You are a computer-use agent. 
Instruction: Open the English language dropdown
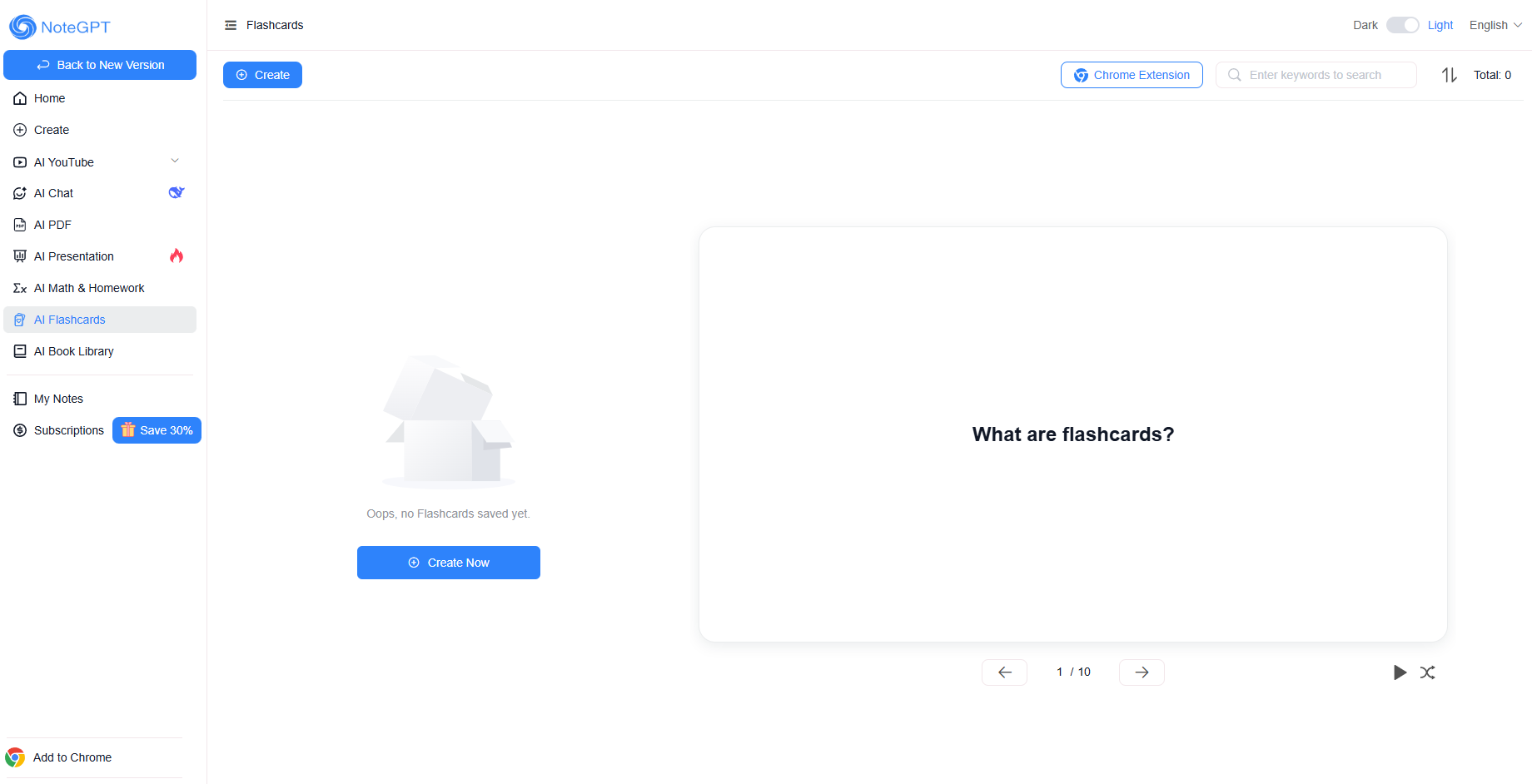click(x=1495, y=25)
